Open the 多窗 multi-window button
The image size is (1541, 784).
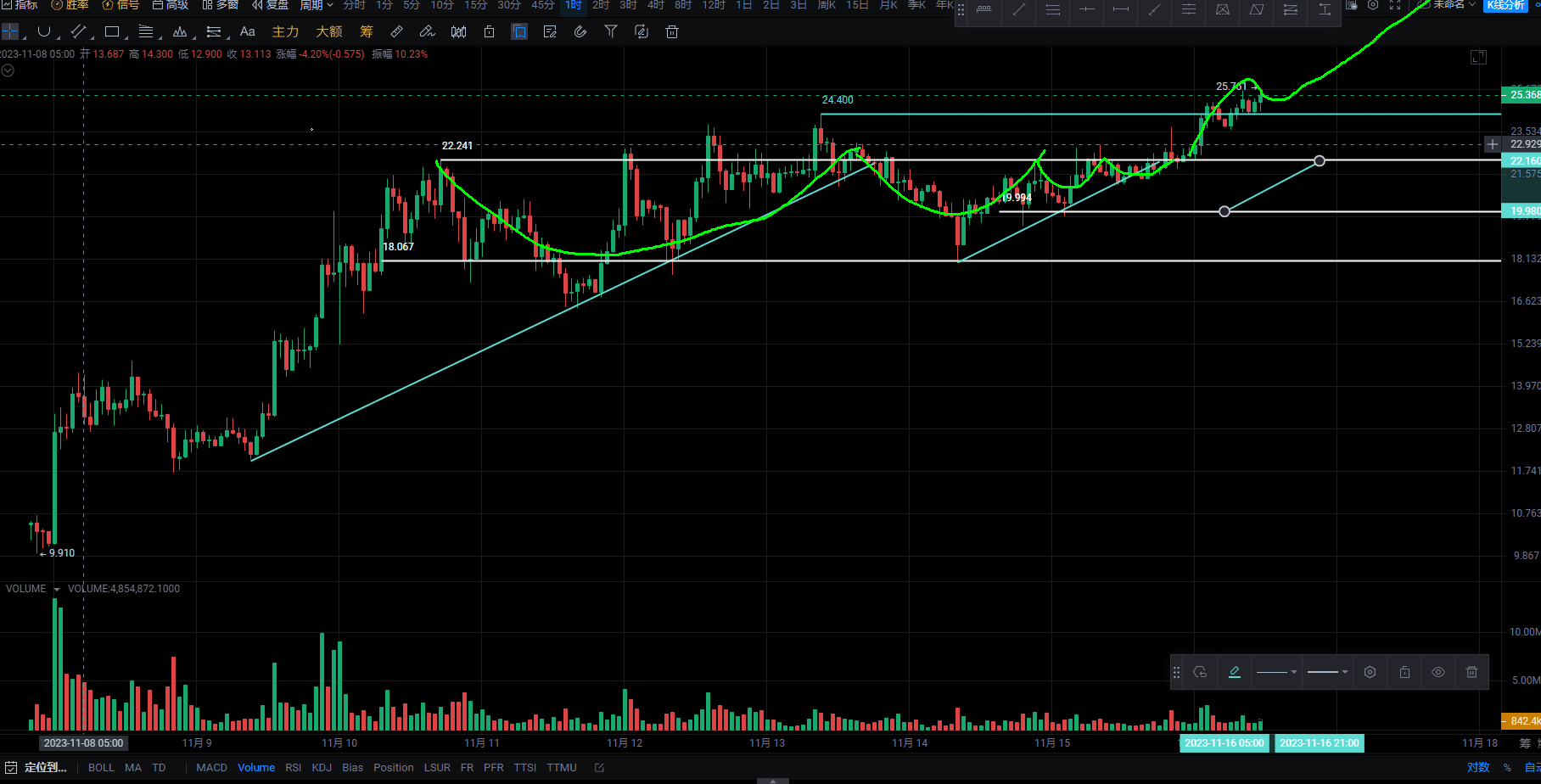221,5
